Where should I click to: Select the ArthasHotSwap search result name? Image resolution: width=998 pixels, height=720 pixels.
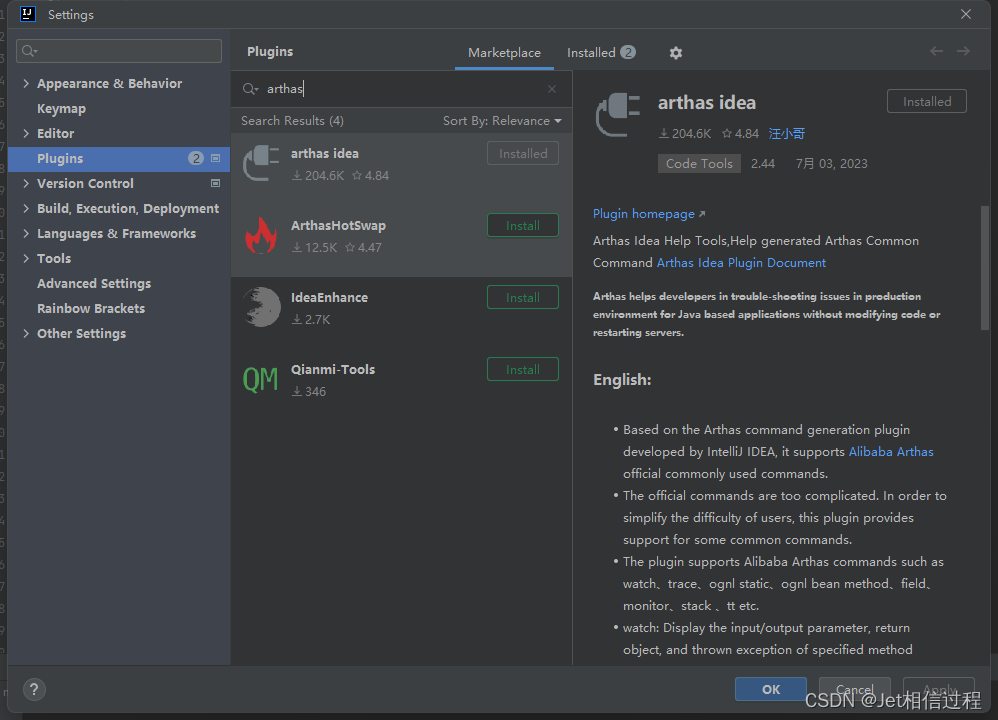coord(338,225)
